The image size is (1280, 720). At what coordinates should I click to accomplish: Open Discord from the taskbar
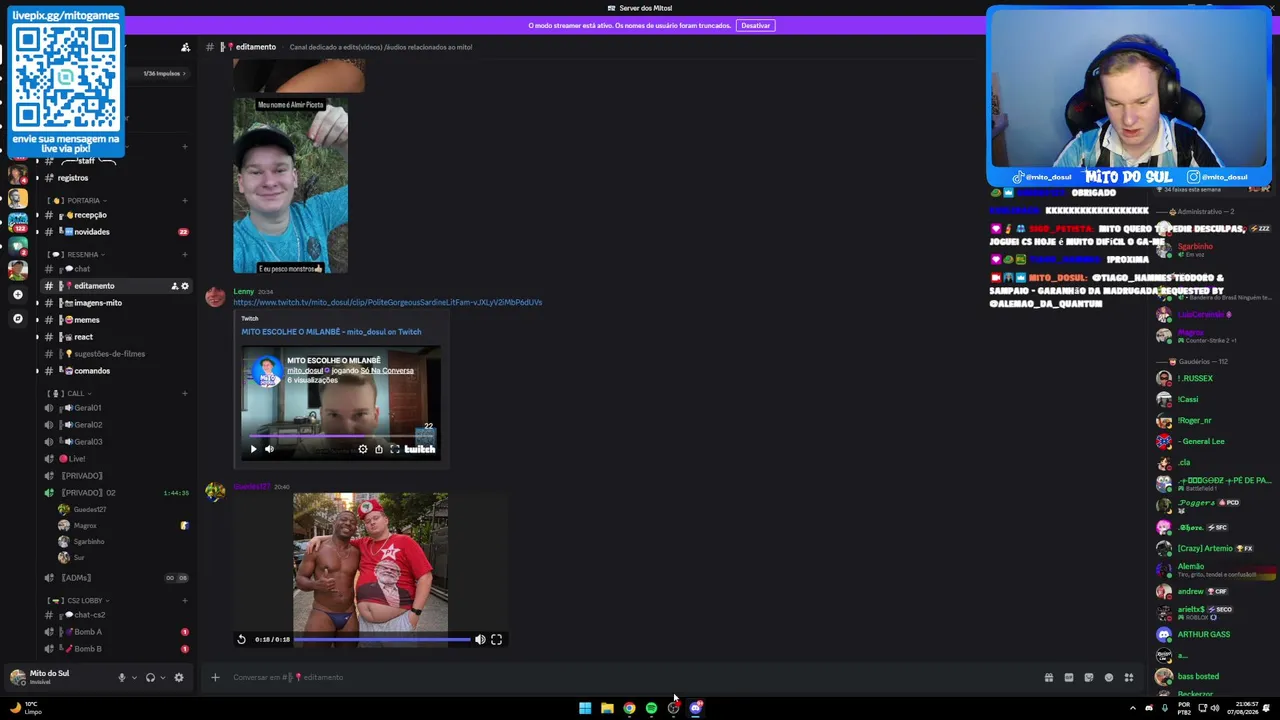pyautogui.click(x=696, y=708)
